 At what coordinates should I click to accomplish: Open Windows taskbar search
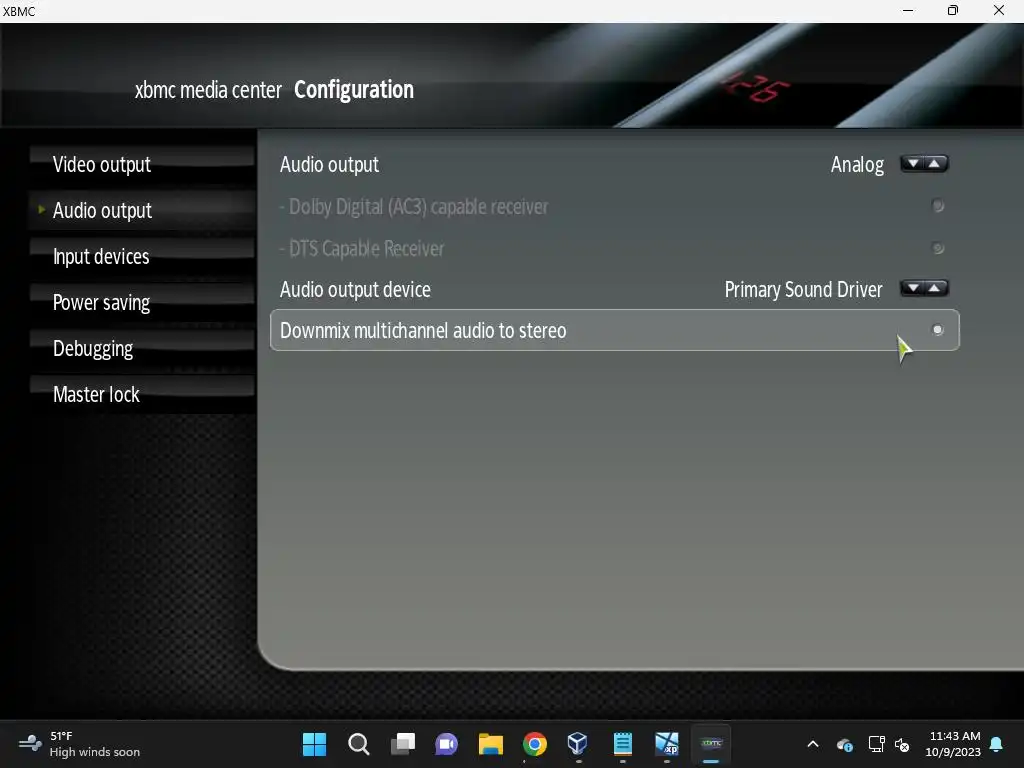359,744
